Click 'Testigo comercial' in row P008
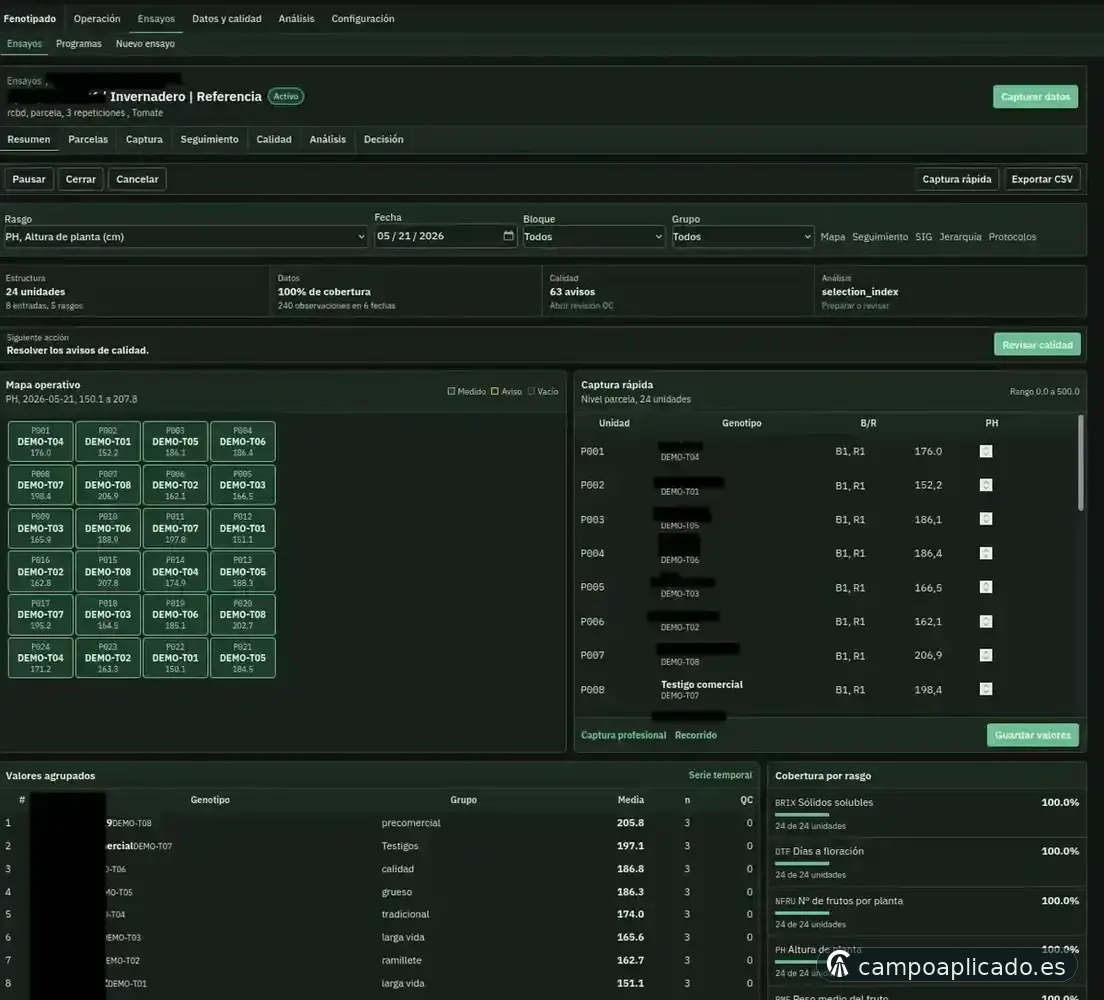The width and height of the screenshot is (1104, 1000). [701, 685]
